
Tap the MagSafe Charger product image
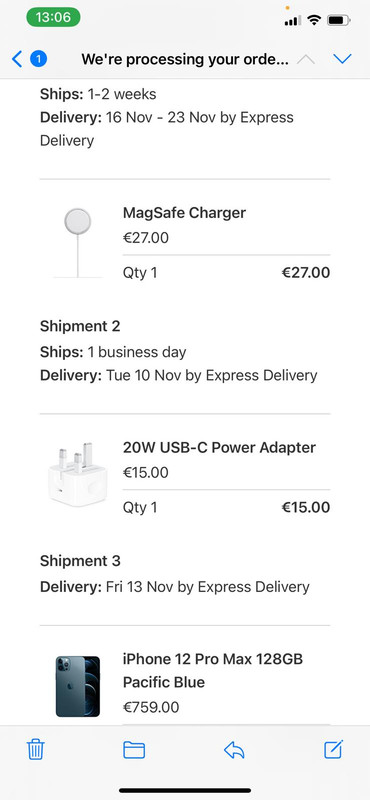tap(78, 242)
